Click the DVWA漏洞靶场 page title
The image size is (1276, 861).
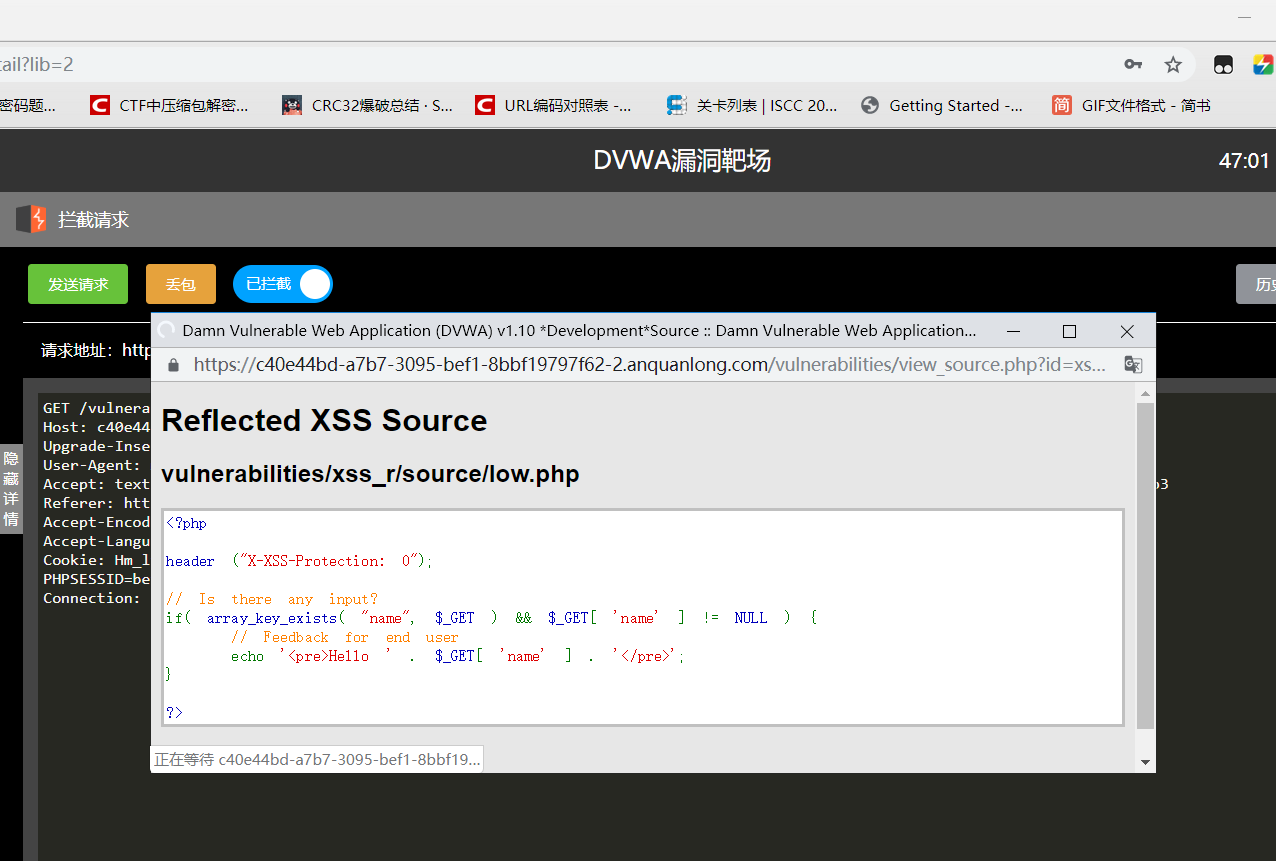click(x=682, y=160)
